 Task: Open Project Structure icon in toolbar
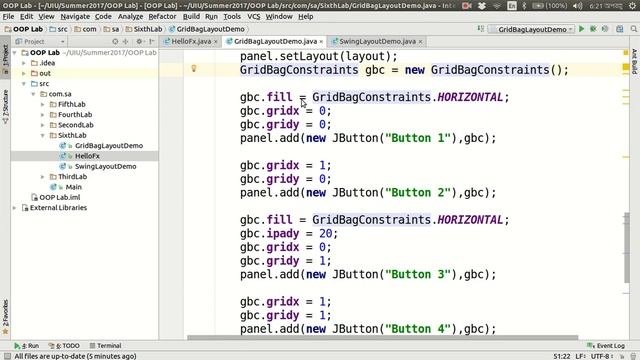tap(620, 29)
